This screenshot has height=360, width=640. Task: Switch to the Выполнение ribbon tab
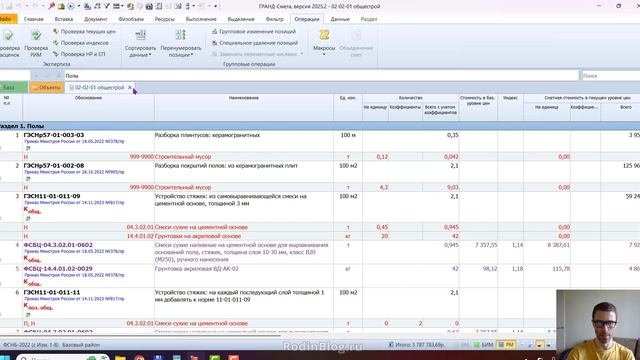(201, 19)
